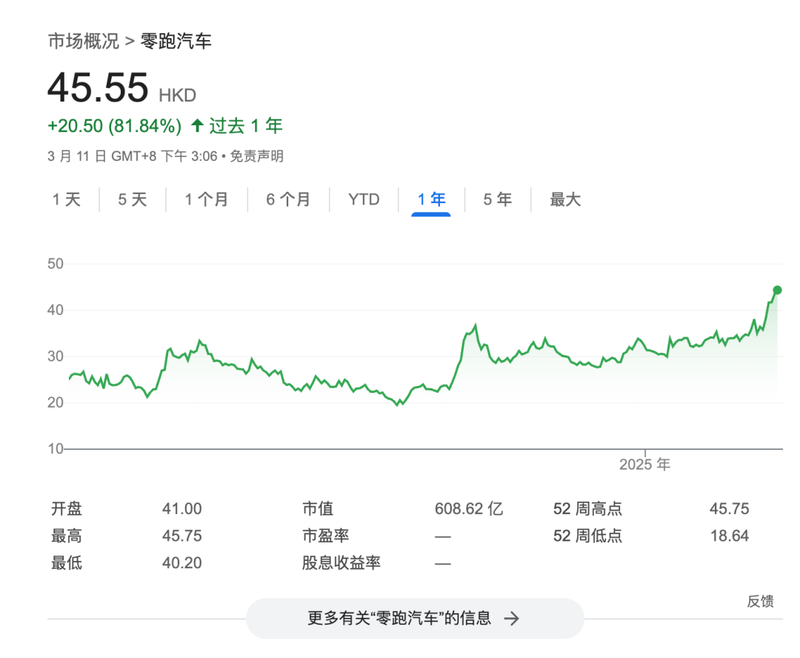Screen dimensions: 800x658
Task: Click the 3 月 11 日 GMT+8 timestamp
Action: pos(133,156)
